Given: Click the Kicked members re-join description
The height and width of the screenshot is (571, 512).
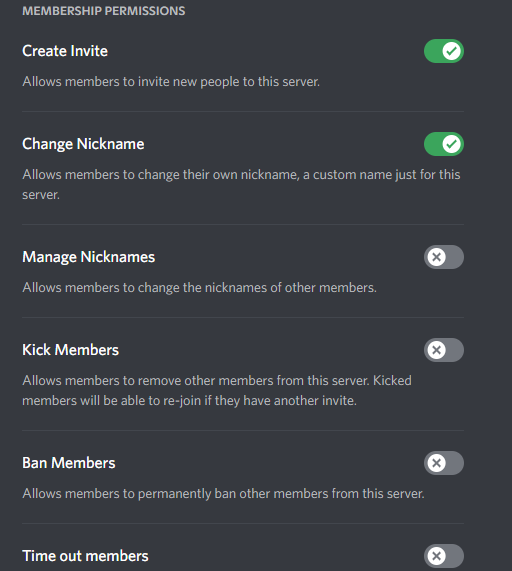Looking at the screenshot, I should click(217, 391).
